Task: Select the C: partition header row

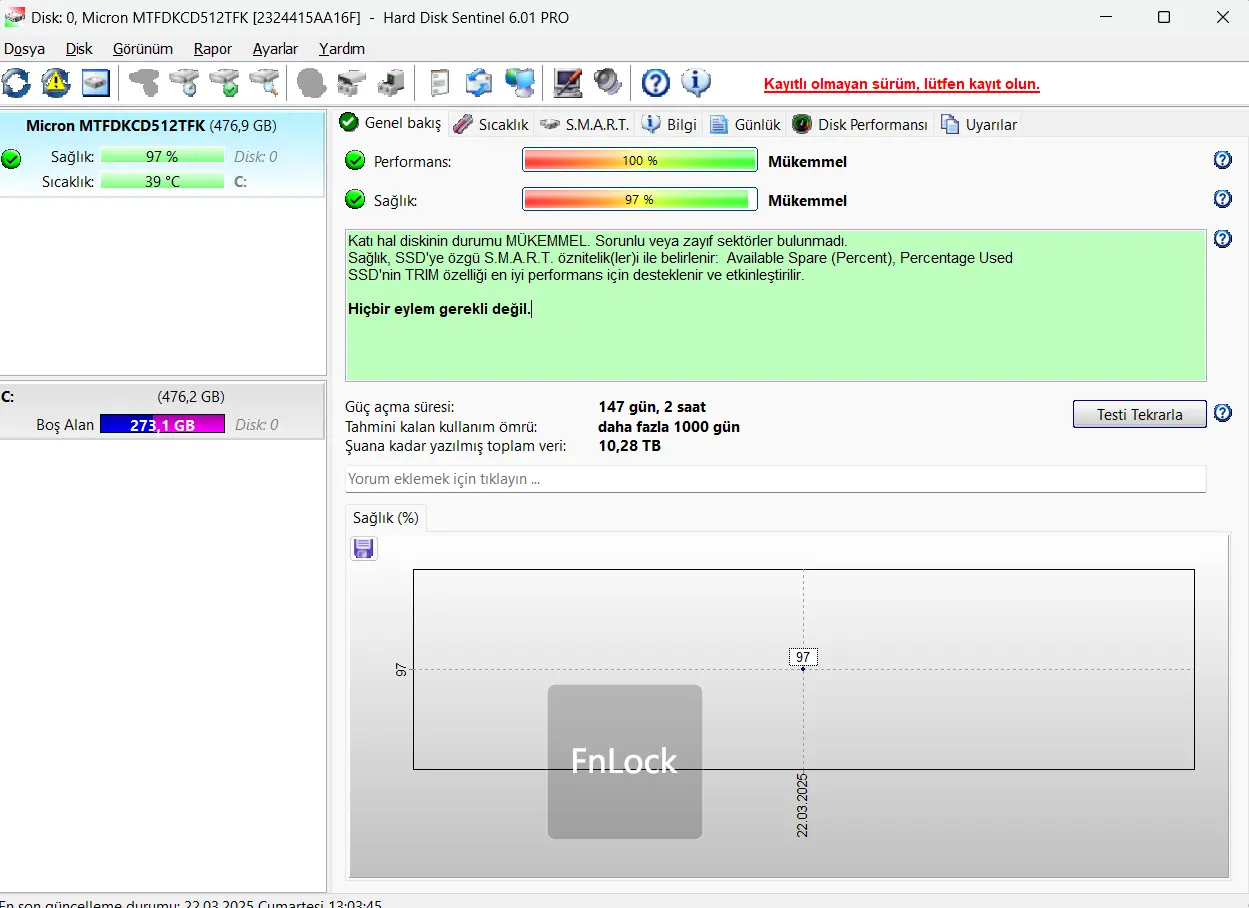Action: tap(163, 396)
